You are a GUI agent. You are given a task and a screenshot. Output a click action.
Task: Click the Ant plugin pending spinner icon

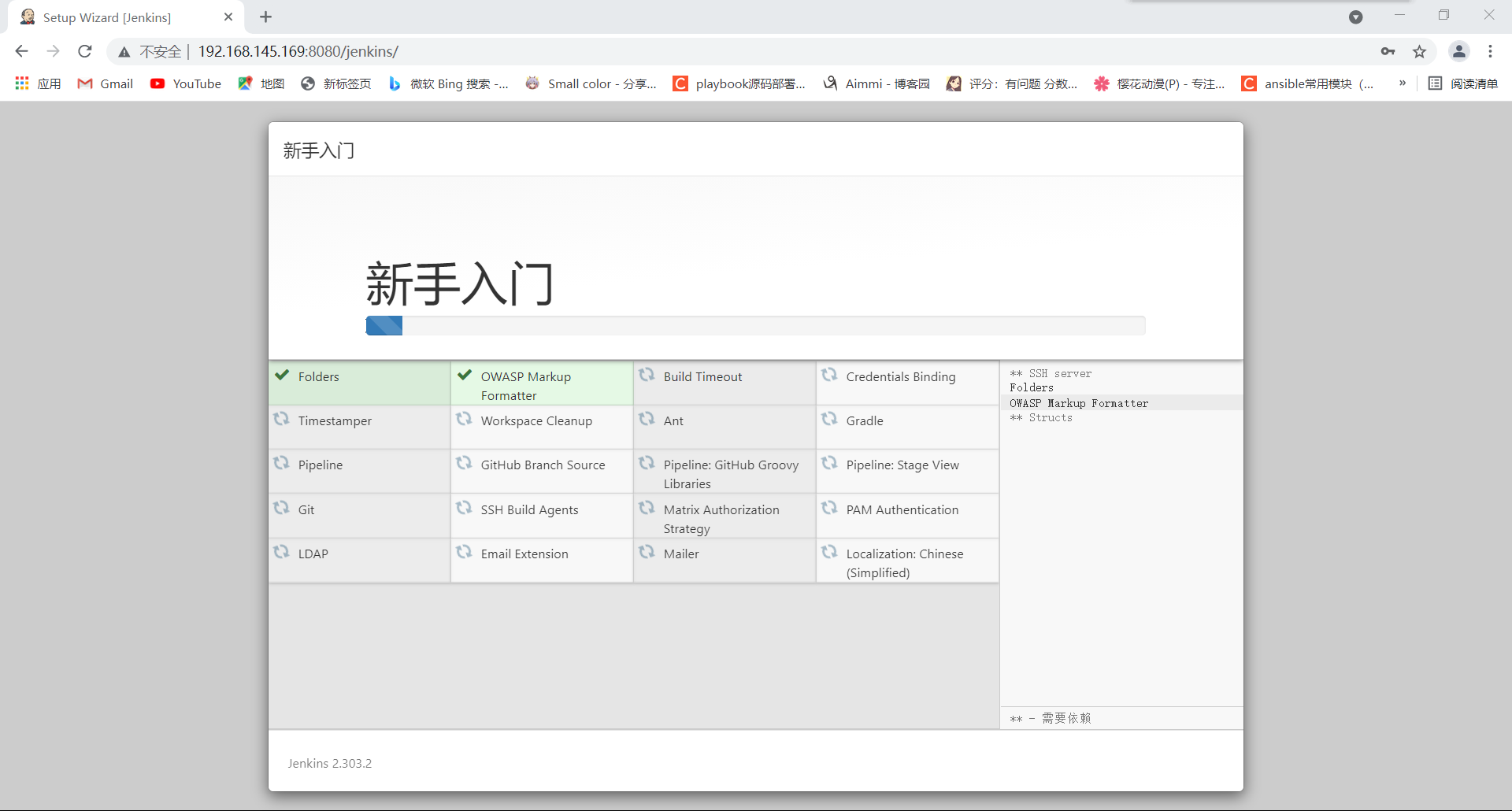click(647, 419)
